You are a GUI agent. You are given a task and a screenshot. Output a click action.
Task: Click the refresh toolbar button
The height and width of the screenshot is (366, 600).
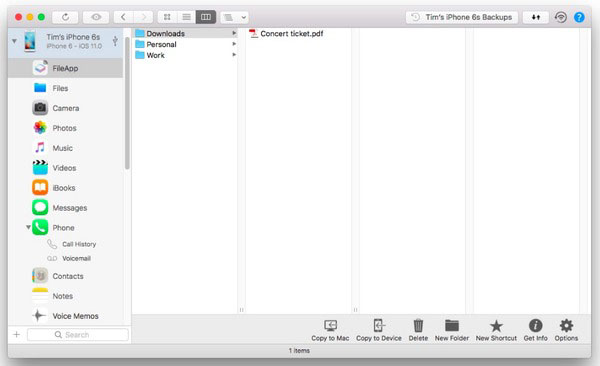[65, 17]
